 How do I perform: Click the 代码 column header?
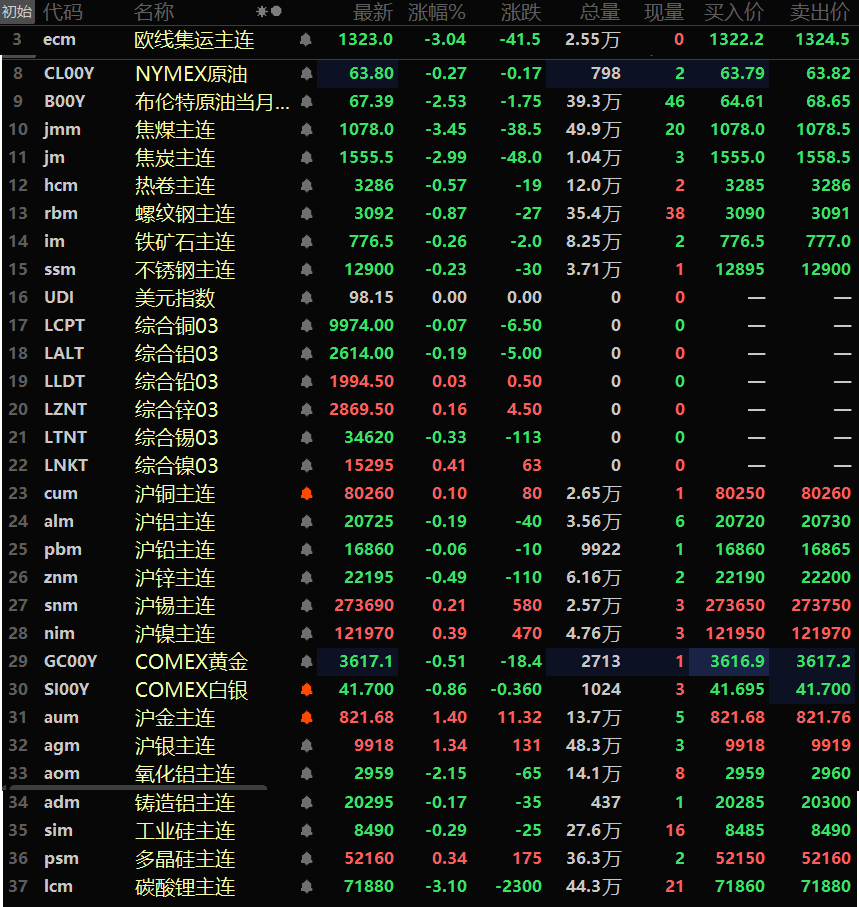click(x=63, y=12)
